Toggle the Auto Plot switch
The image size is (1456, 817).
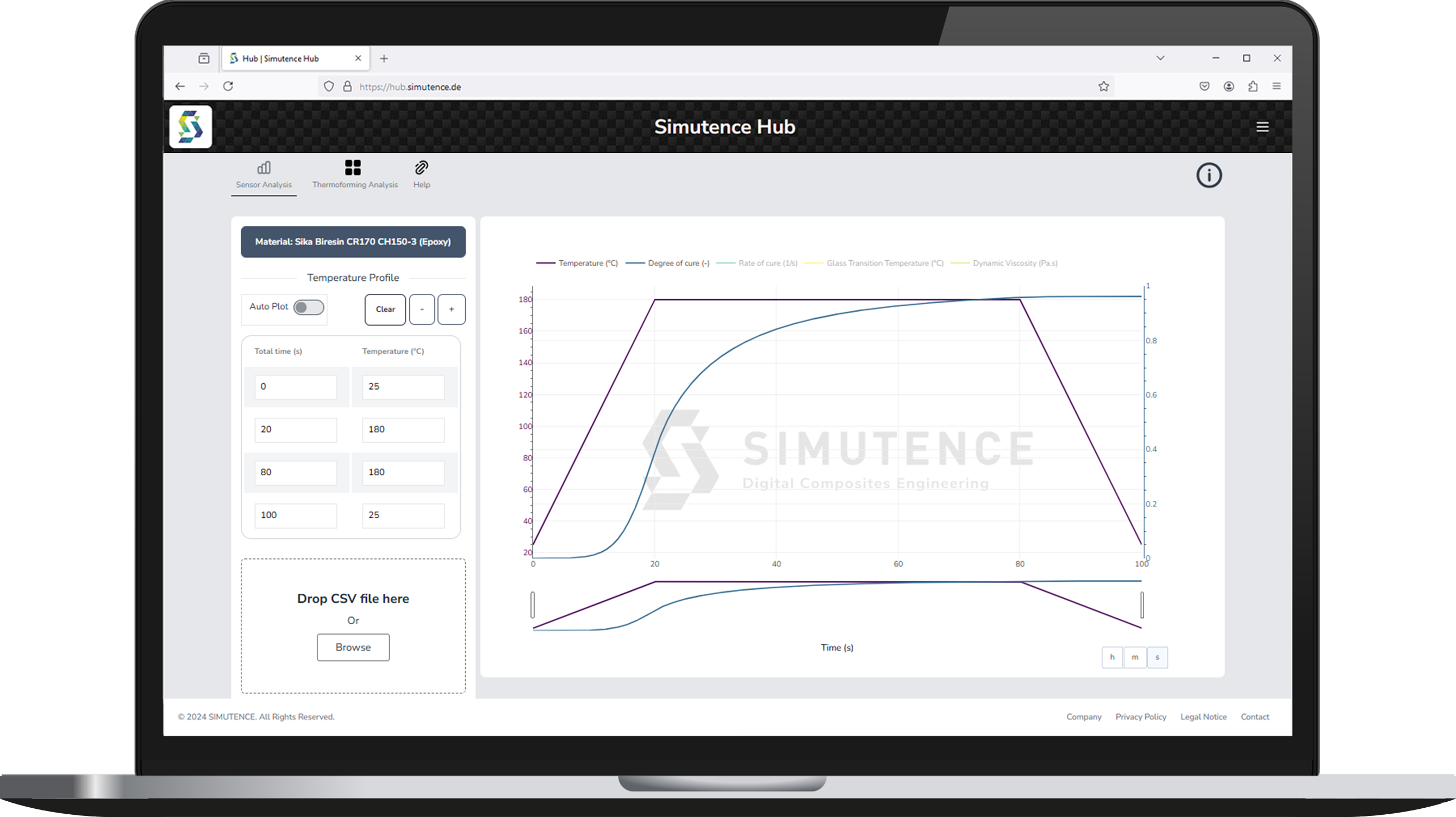(x=309, y=307)
